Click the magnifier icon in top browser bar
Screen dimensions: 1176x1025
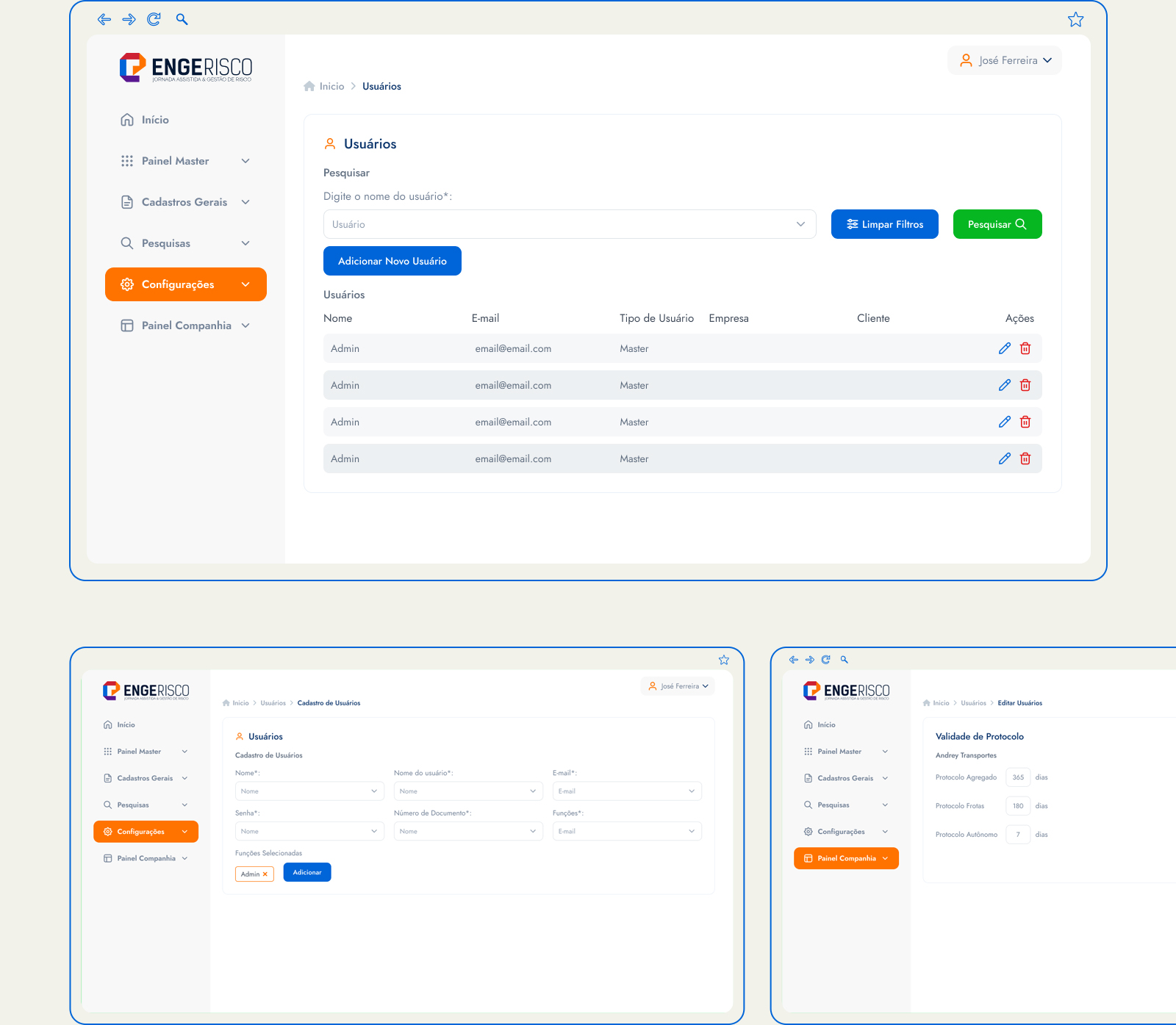point(182,20)
